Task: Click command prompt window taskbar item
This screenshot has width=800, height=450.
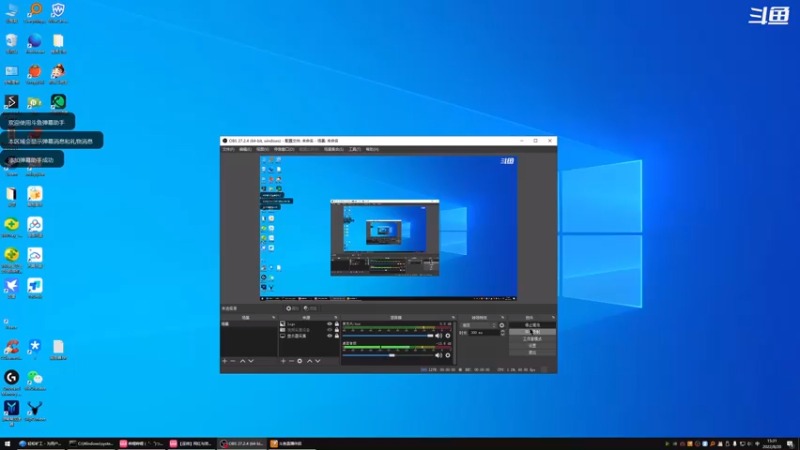Action: [x=91, y=443]
